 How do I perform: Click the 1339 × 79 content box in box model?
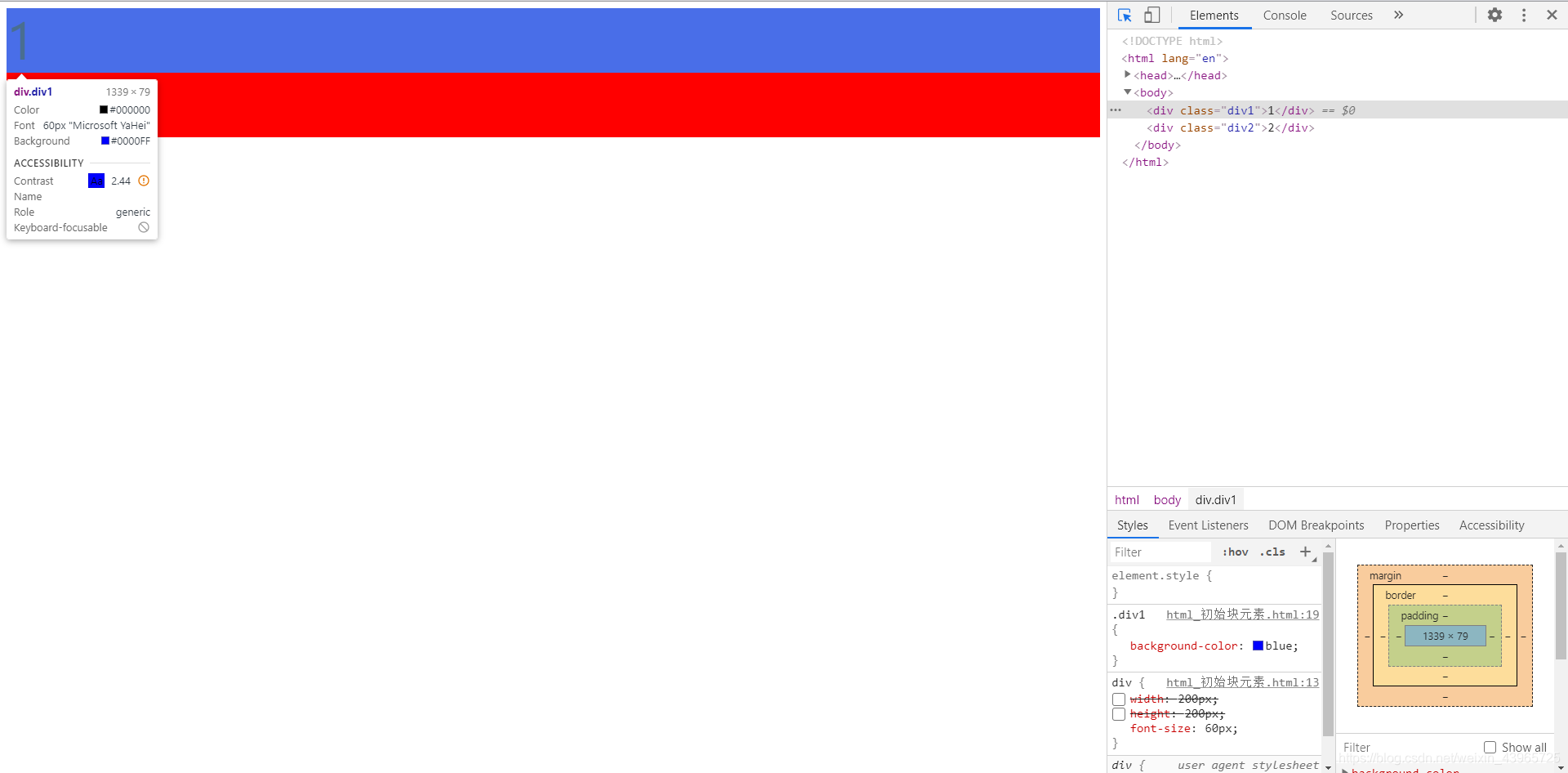(1445, 636)
